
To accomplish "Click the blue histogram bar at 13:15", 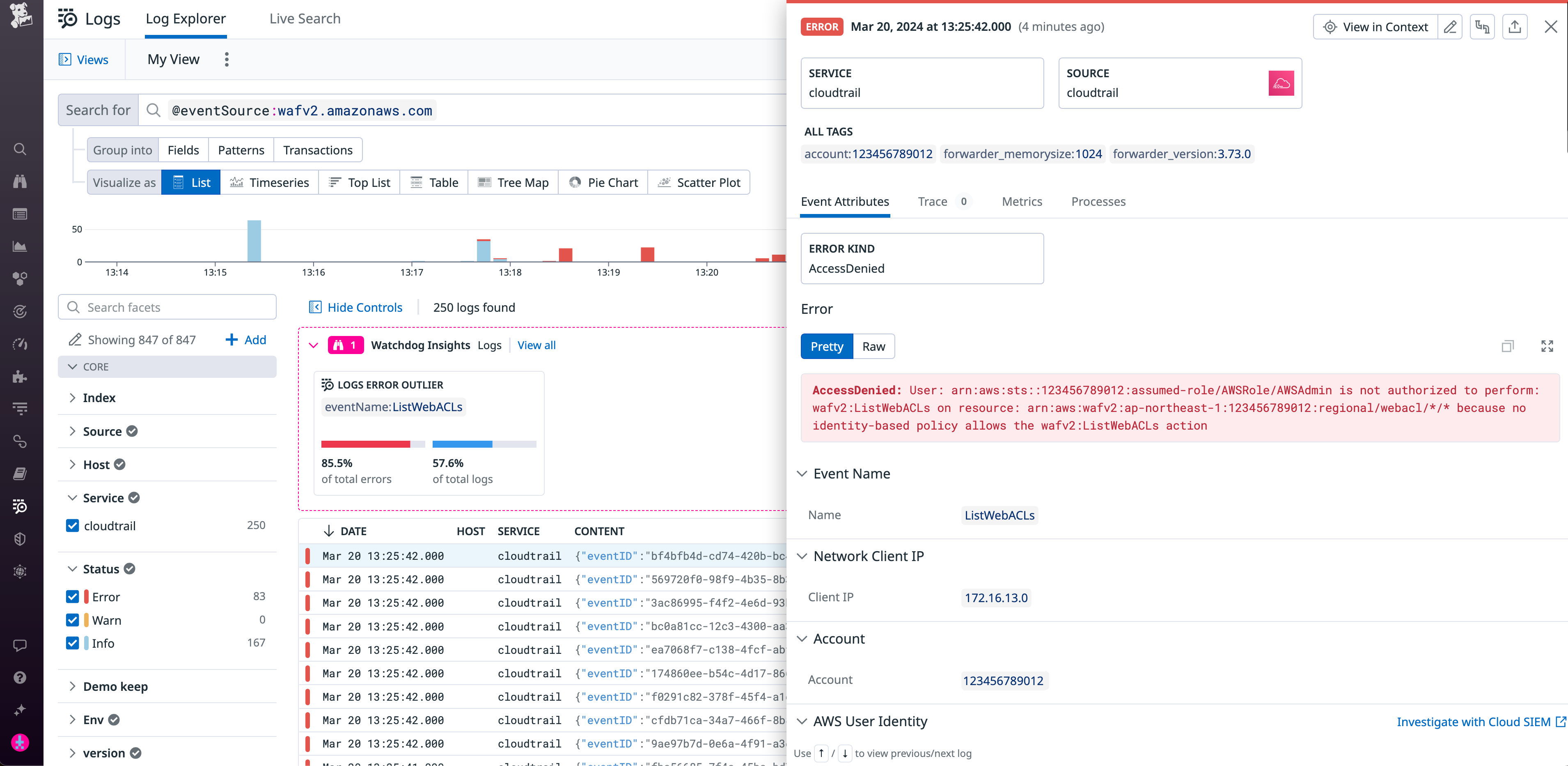I will [x=254, y=244].
